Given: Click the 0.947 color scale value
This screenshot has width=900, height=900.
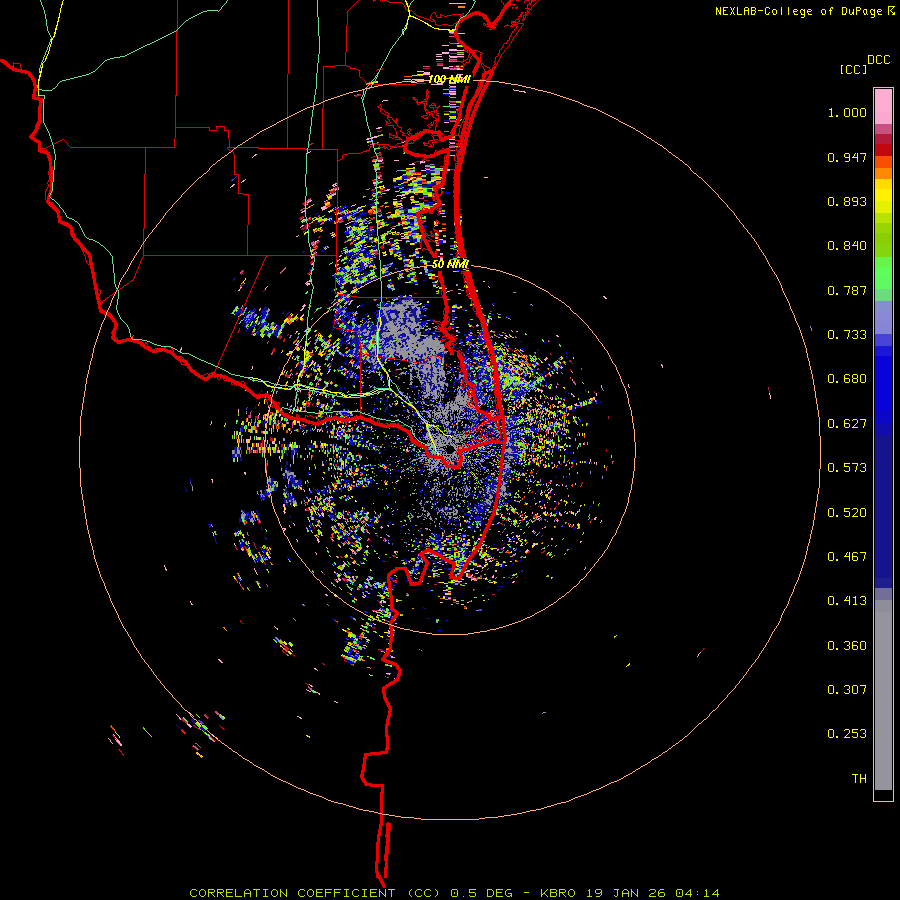Looking at the screenshot, I should 847,157.
